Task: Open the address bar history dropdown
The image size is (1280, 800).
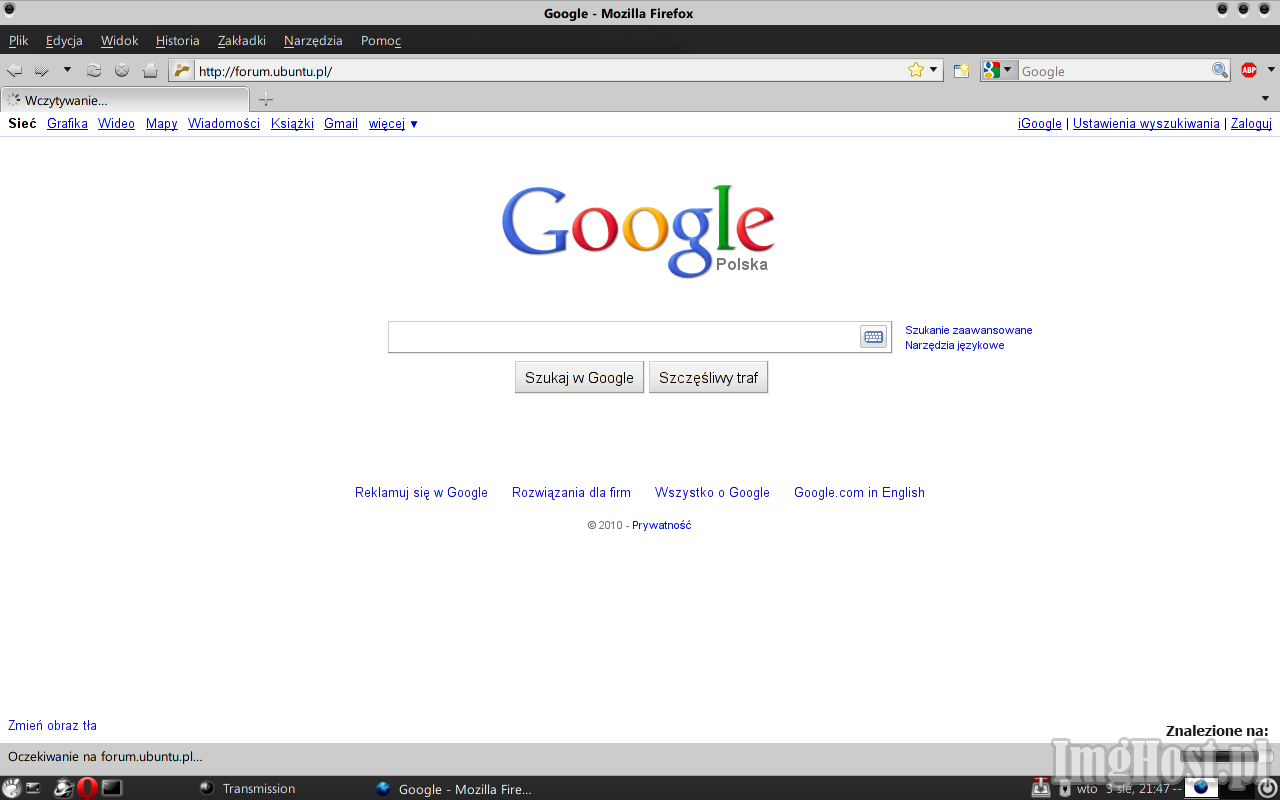Action: [x=934, y=70]
